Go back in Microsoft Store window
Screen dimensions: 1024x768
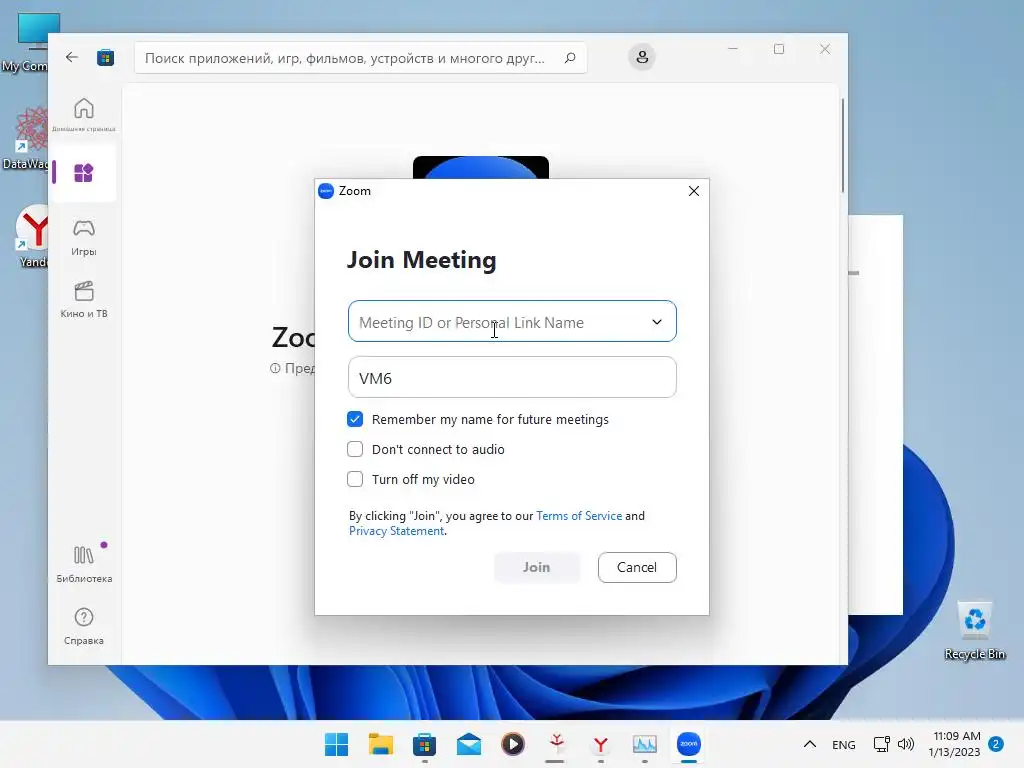72,57
